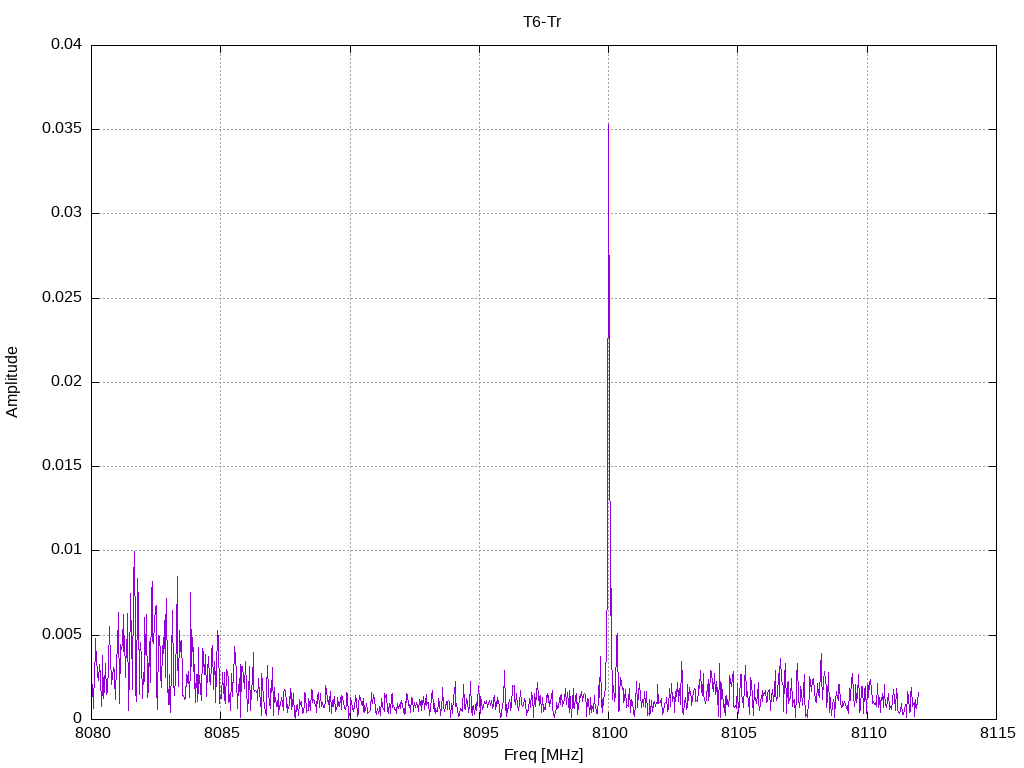Click the tip of the 8100 MHz peak
This screenshot has width=1024, height=768.
[609, 123]
